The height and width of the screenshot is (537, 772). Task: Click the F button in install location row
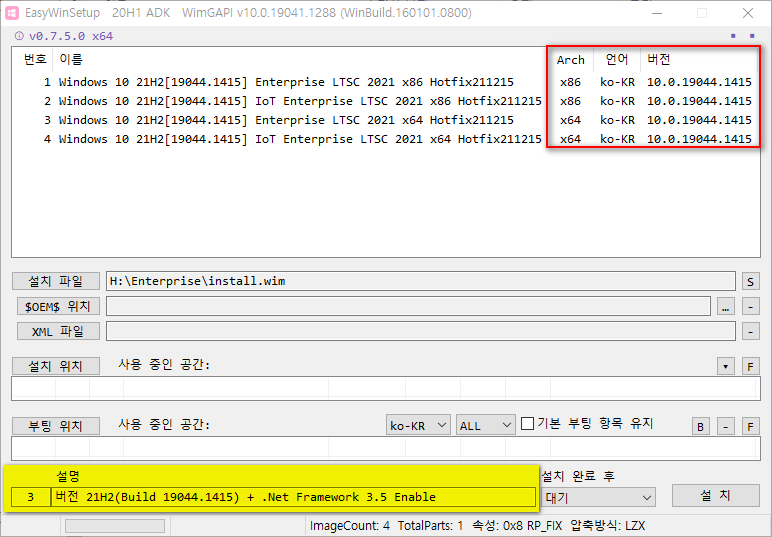click(x=750, y=366)
